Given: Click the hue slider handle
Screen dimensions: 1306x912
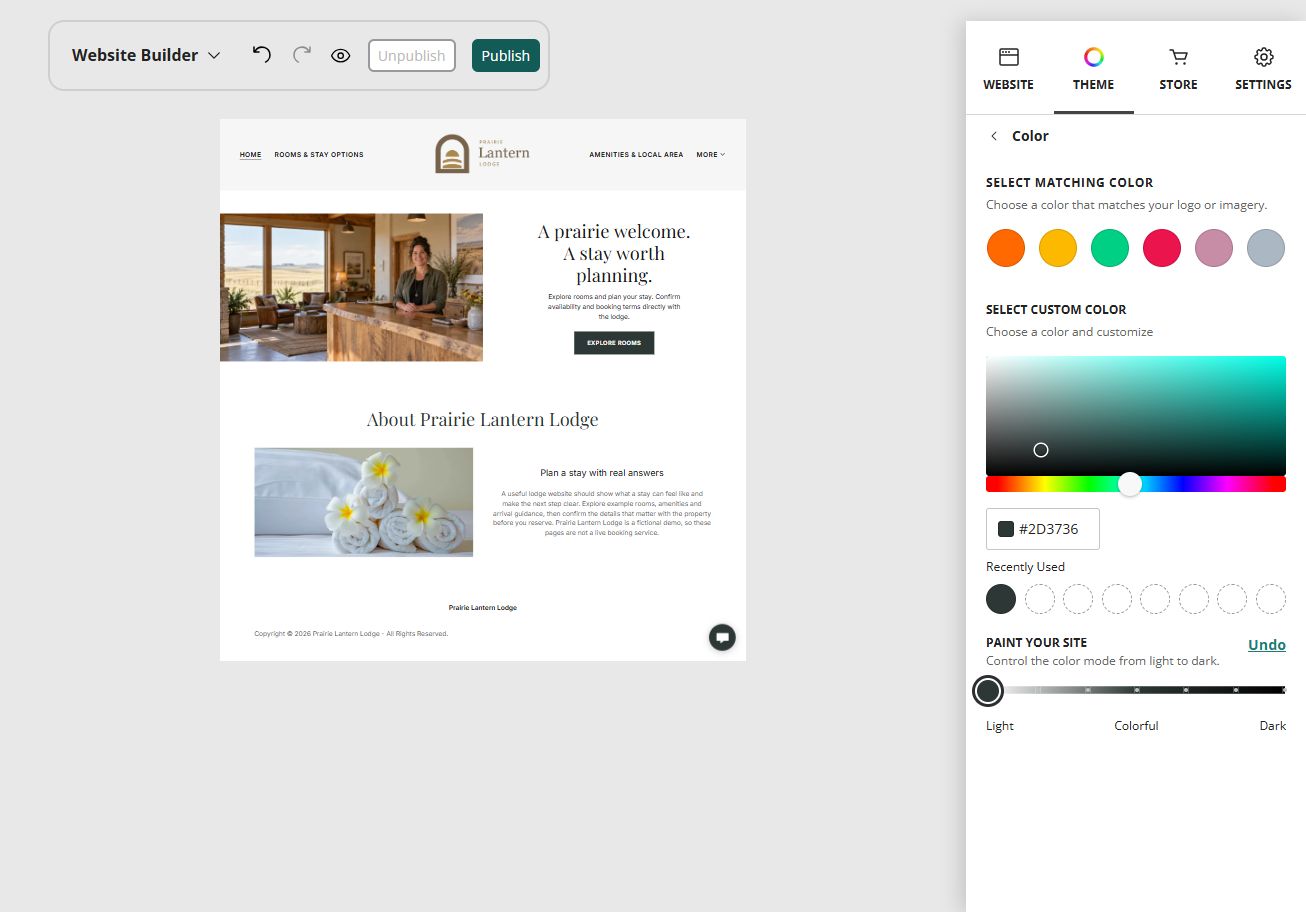Looking at the screenshot, I should (1130, 484).
